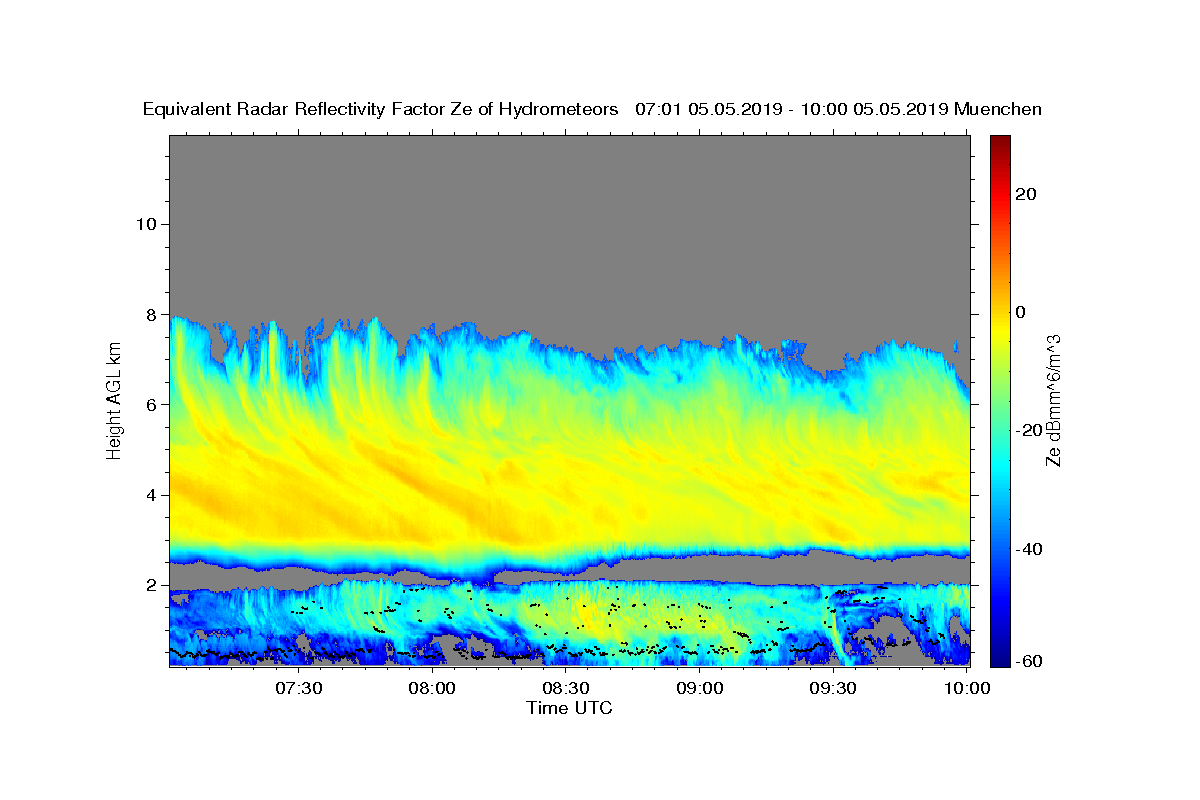Click the '08:00' time tick label
The width and height of the screenshot is (1200, 800).
[x=433, y=688]
